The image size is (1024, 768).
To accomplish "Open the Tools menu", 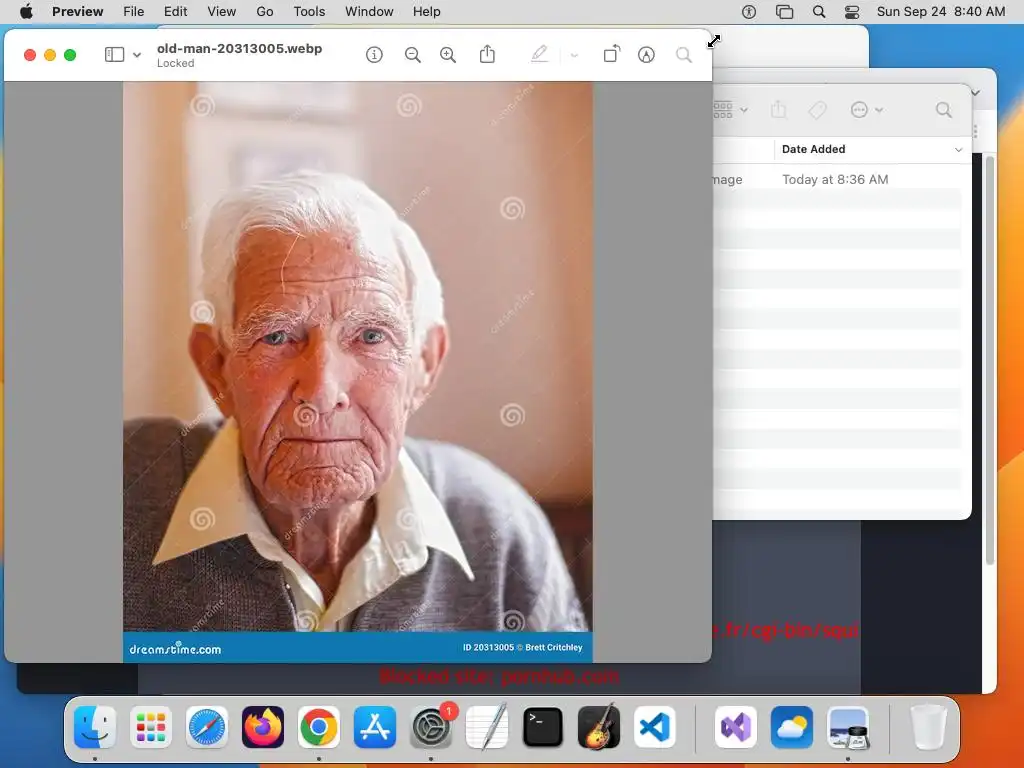I will click(310, 11).
